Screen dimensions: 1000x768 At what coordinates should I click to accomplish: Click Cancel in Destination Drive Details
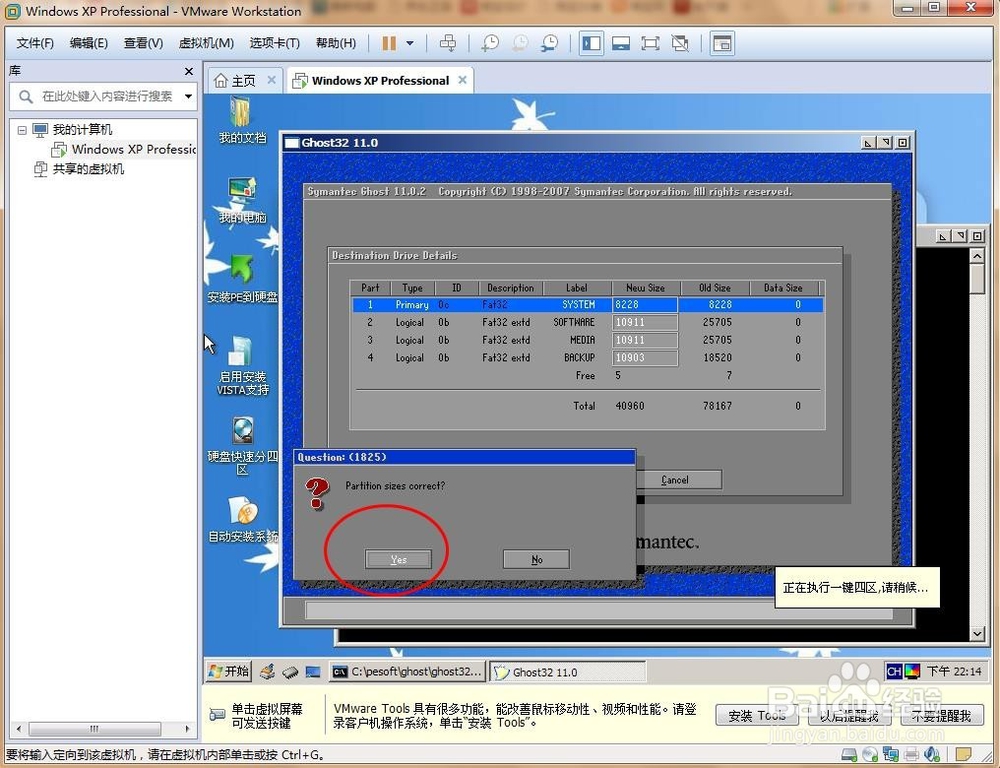674,480
